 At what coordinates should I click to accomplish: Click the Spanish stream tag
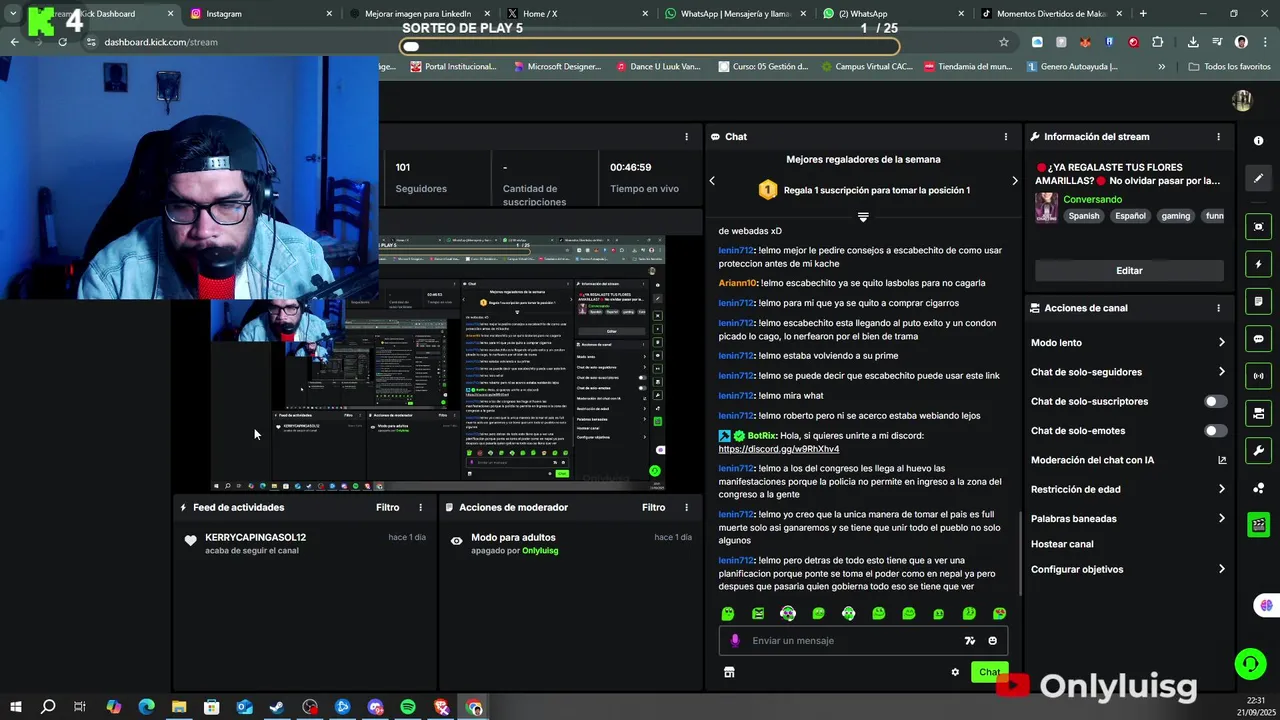(1083, 216)
